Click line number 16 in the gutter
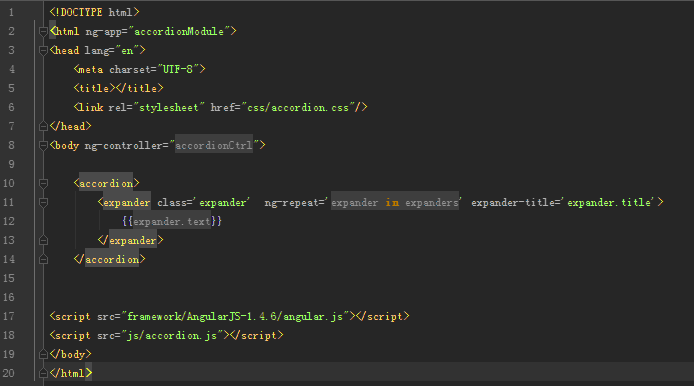694x386 pixels. tap(9, 297)
